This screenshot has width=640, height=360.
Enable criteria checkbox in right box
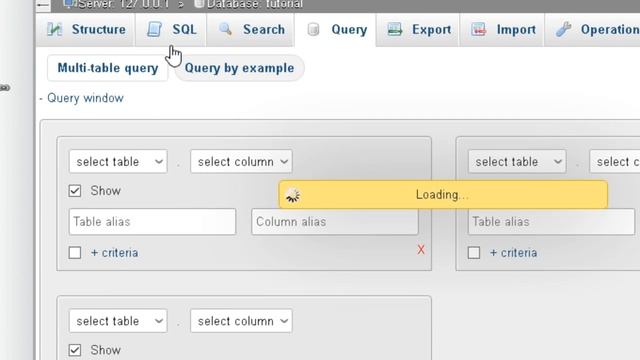[x=474, y=253]
